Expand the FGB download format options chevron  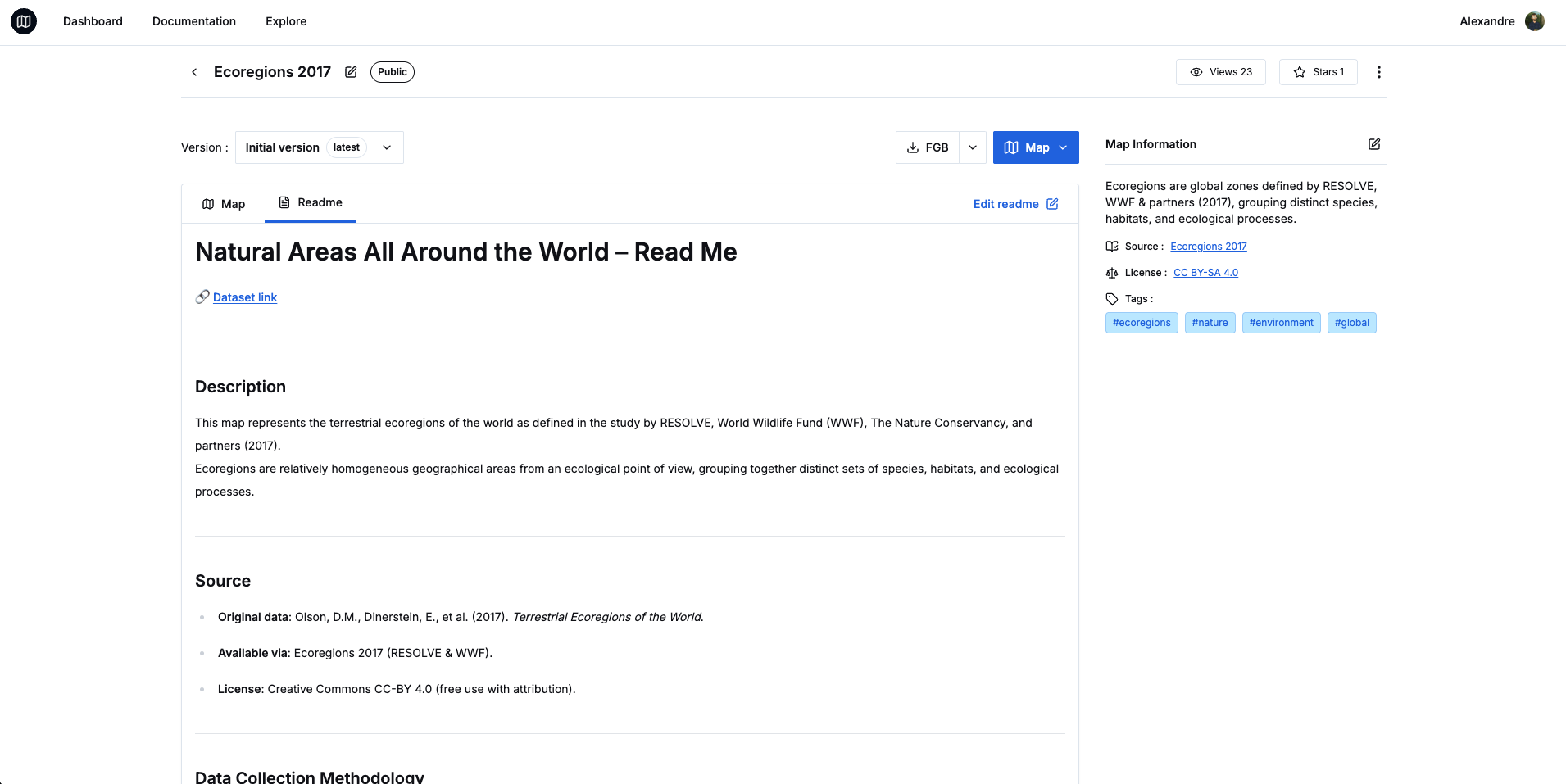pyautogui.click(x=973, y=147)
